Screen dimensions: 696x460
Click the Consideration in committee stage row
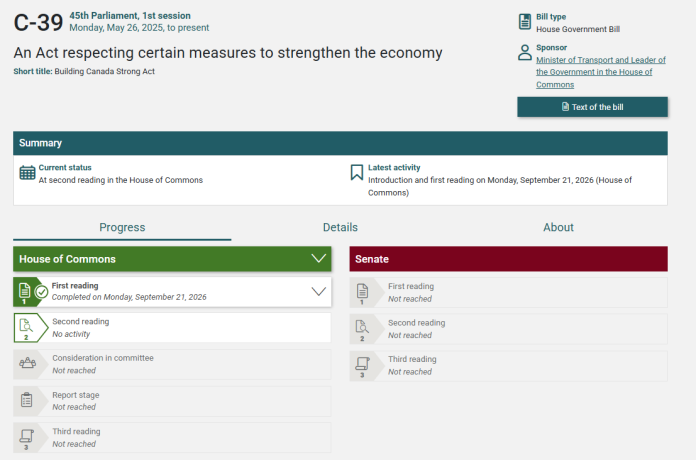172,364
